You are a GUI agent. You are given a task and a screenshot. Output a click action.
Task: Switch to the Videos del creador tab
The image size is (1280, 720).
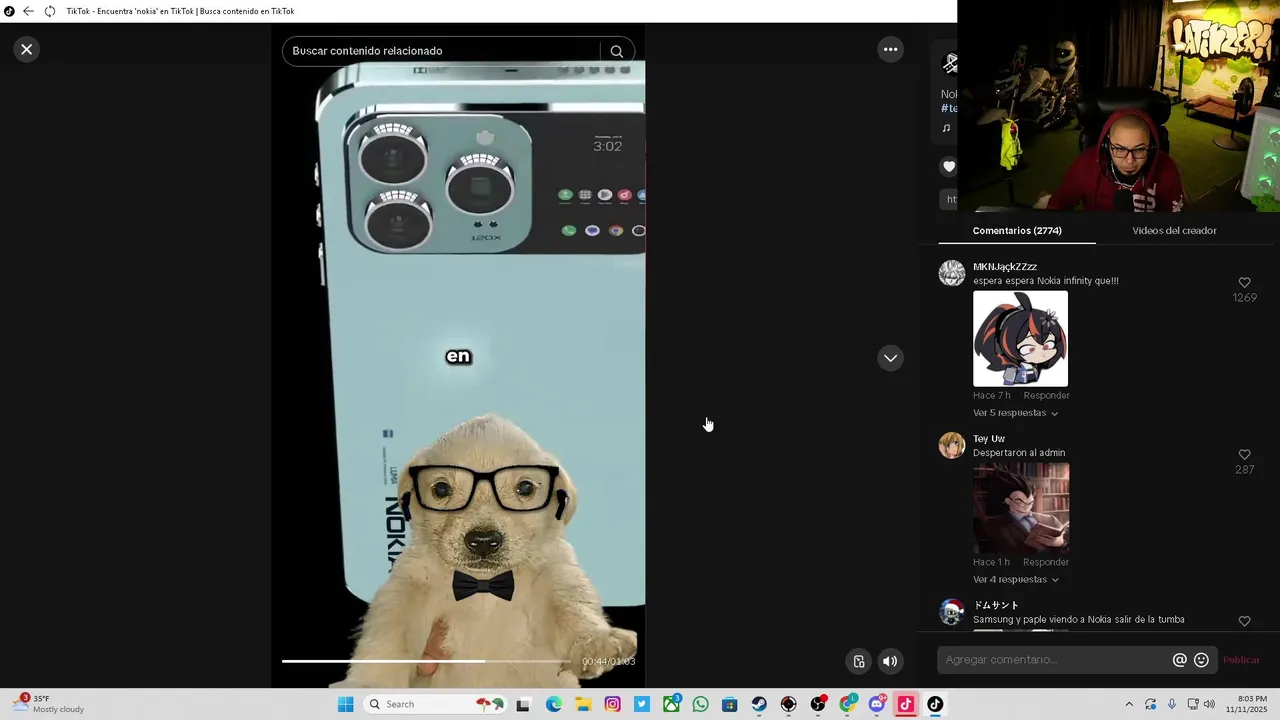(1174, 231)
